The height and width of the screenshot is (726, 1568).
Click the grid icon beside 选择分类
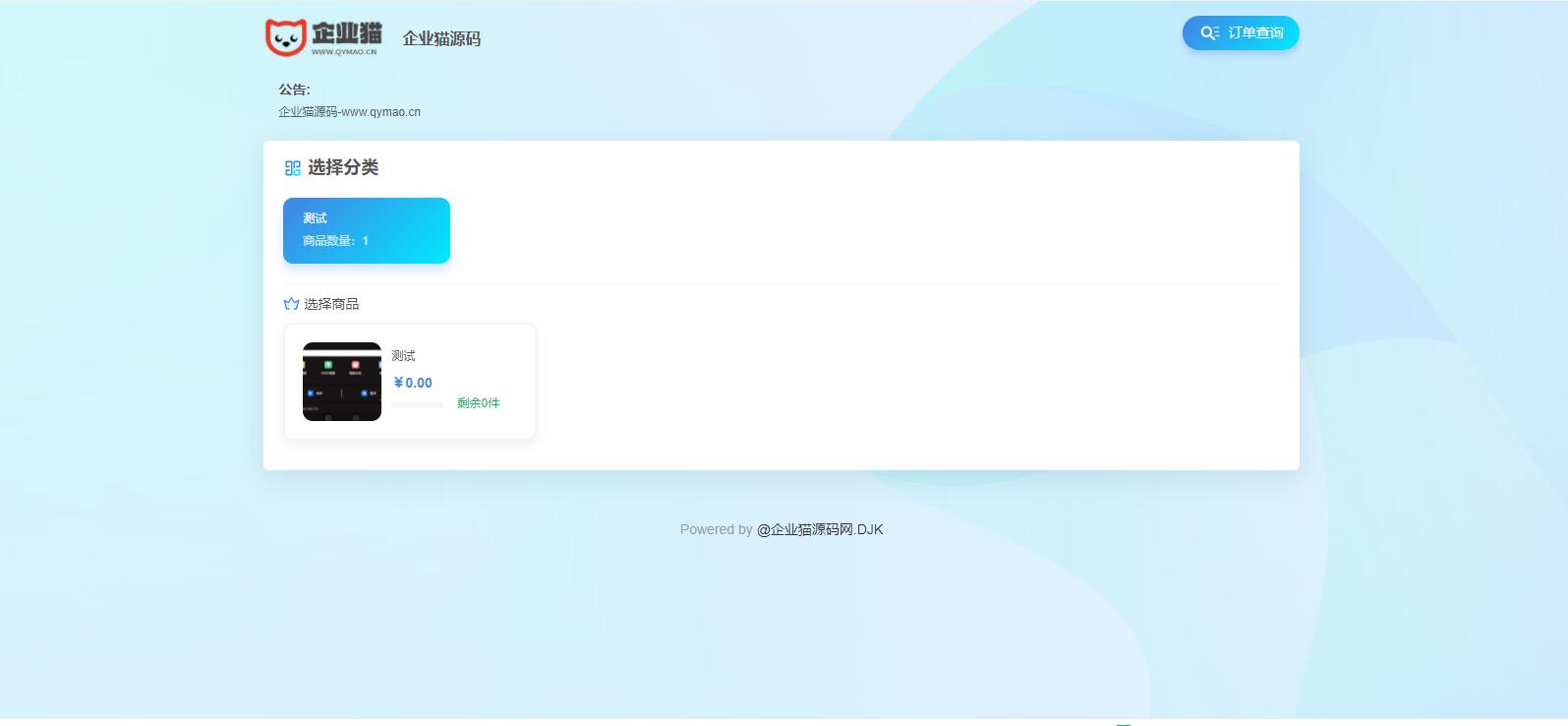[x=292, y=168]
